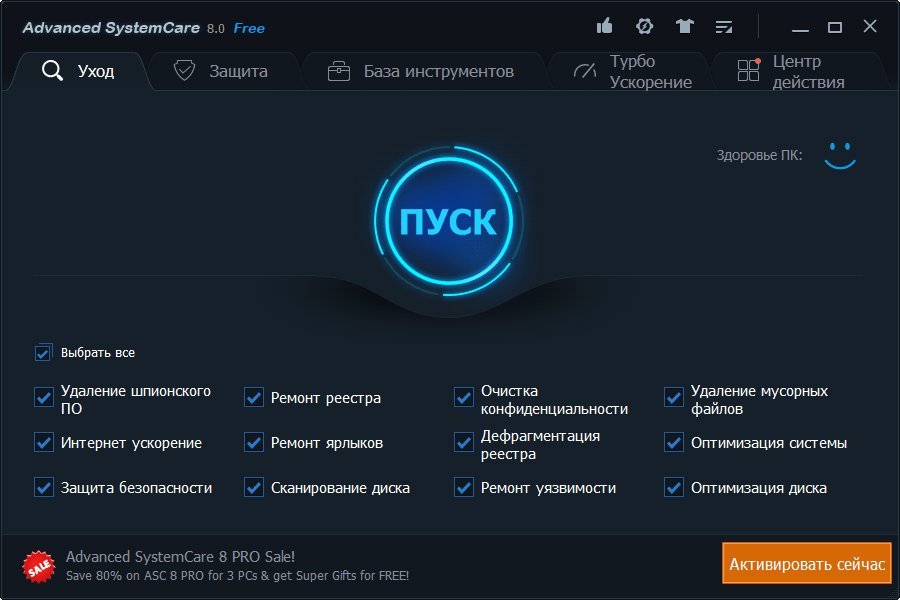Click the Здоровье ПК label
The height and width of the screenshot is (600, 900).
pyautogui.click(x=759, y=155)
